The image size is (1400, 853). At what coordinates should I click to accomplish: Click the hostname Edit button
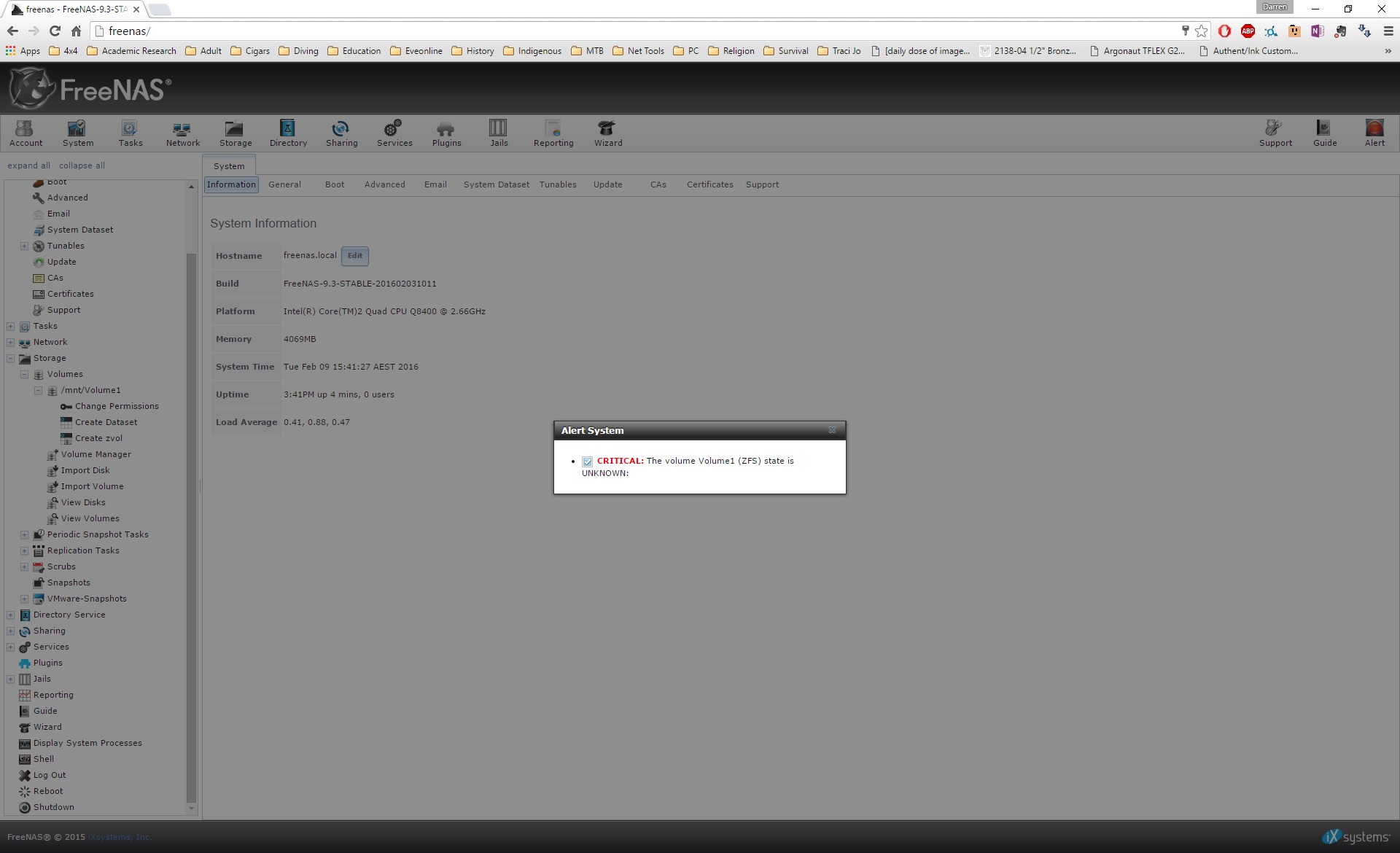[355, 256]
